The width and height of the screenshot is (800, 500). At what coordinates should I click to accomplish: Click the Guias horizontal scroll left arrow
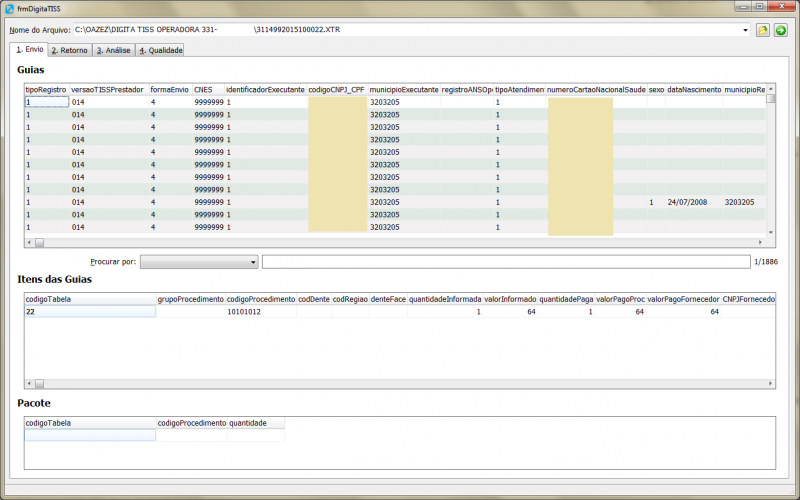pyautogui.click(x=29, y=242)
